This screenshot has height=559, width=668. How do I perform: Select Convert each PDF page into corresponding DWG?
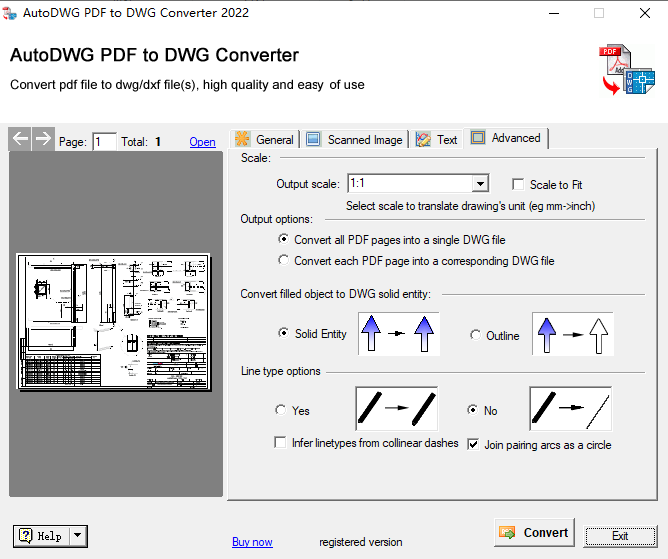point(283,260)
